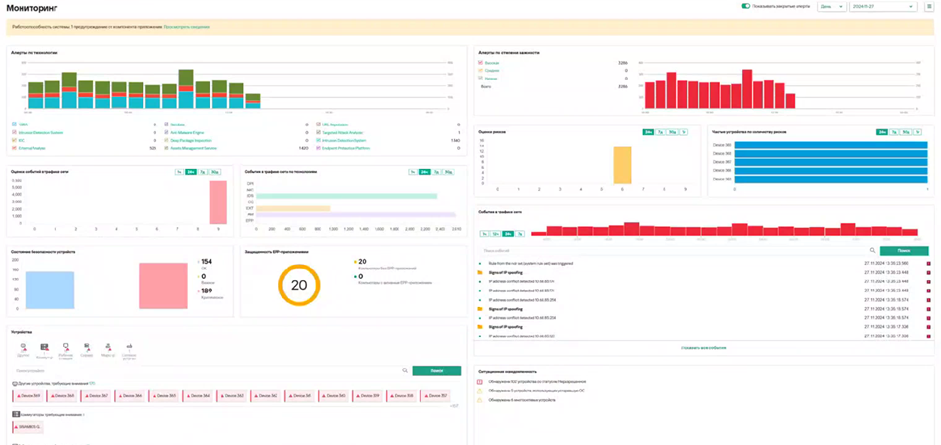Click the green IDS bar in traffic events
The image size is (941, 445).
[347, 196]
